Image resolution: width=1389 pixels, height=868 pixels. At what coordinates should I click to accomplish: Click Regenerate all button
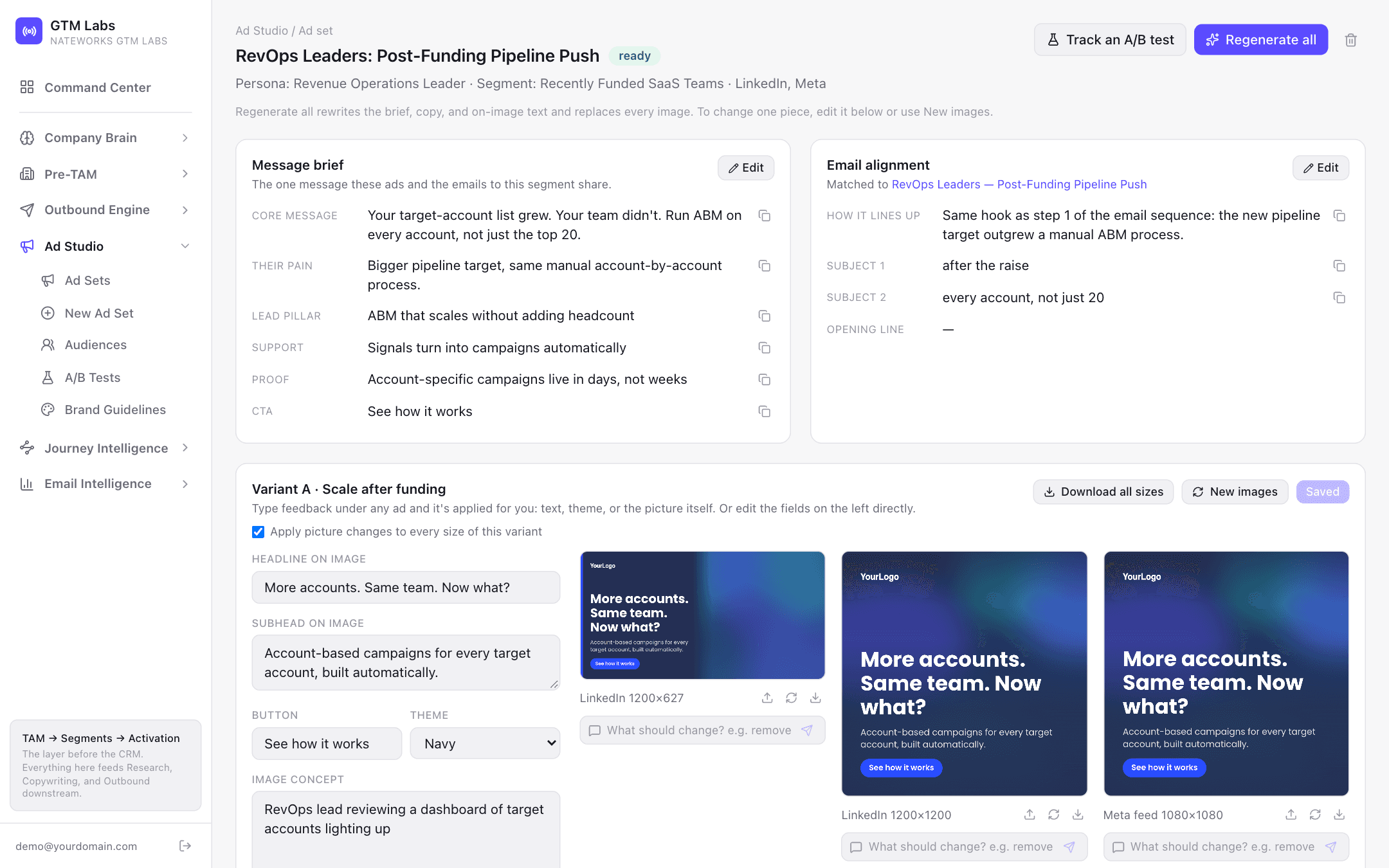point(1260,40)
